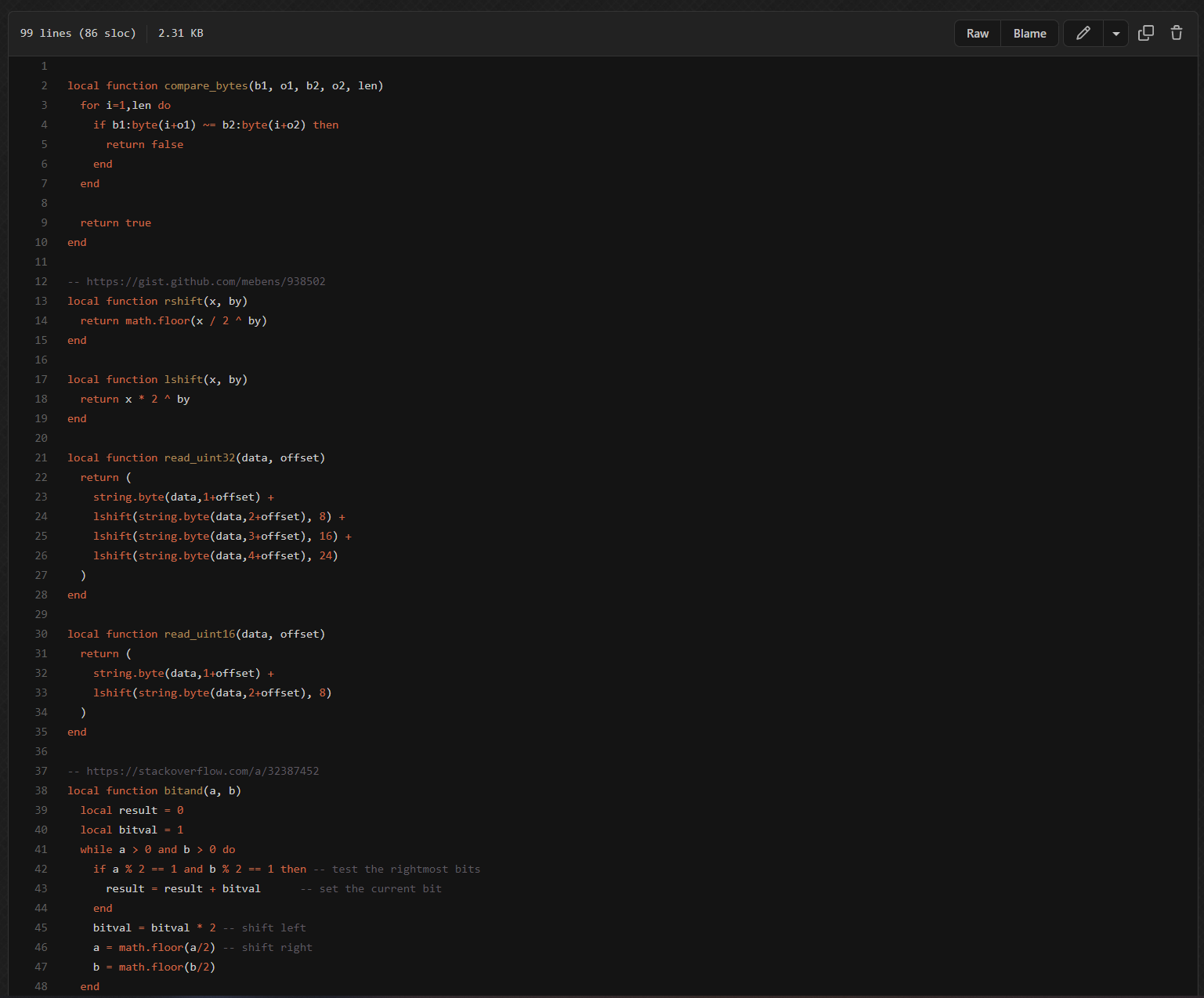Open the edit options dropdown caret

(x=1115, y=34)
